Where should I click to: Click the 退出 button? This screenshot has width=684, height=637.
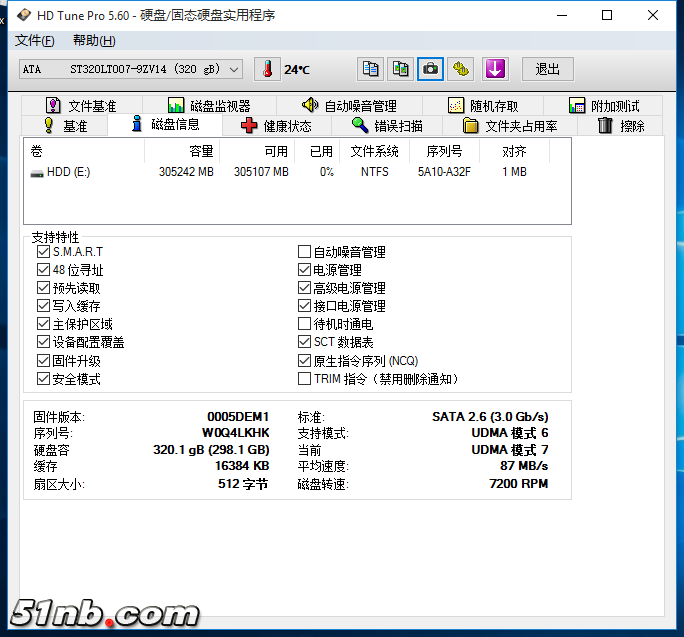pos(547,69)
